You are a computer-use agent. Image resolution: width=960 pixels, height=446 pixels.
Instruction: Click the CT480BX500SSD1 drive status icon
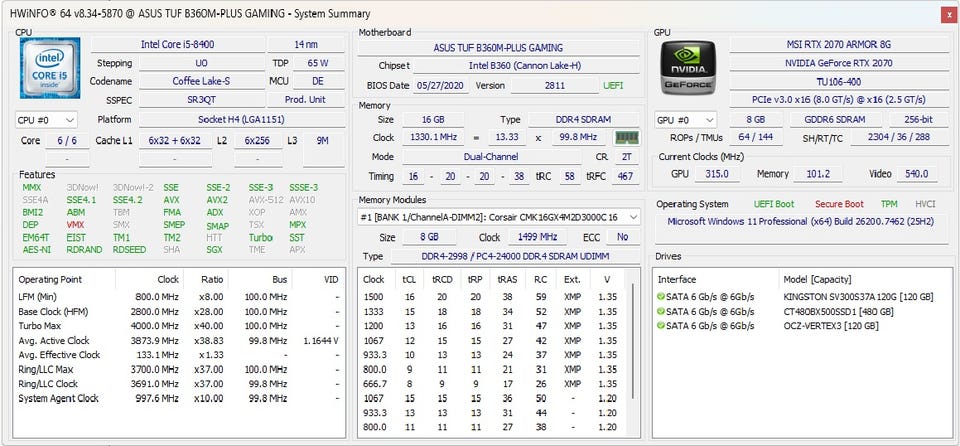(661, 311)
